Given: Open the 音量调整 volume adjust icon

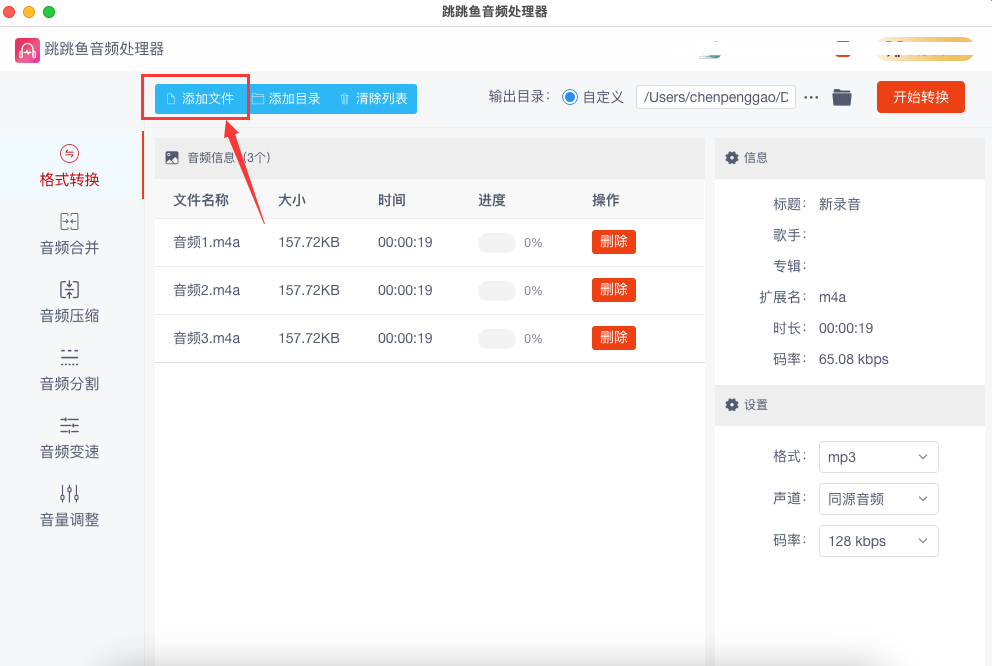Looking at the screenshot, I should 69,493.
